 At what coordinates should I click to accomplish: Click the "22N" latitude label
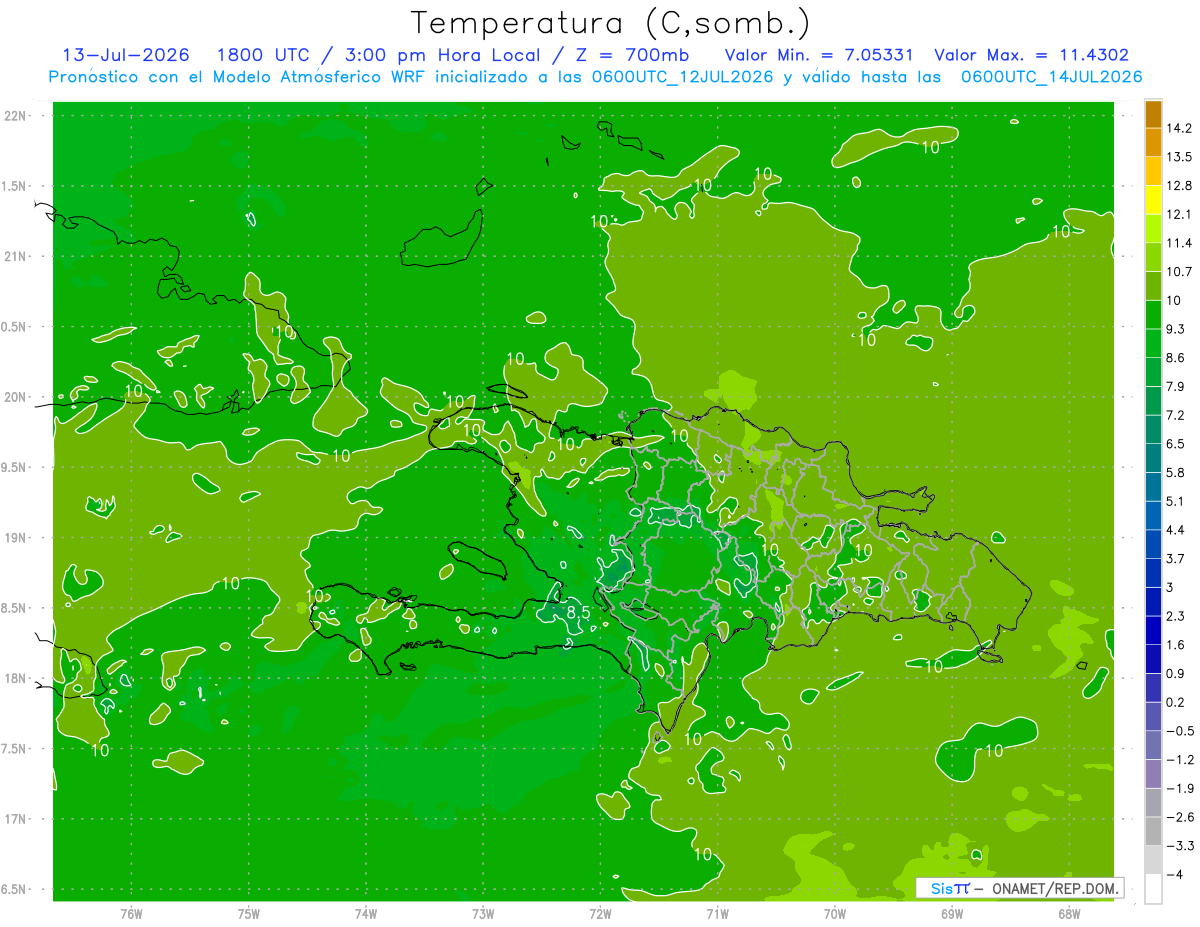15,116
